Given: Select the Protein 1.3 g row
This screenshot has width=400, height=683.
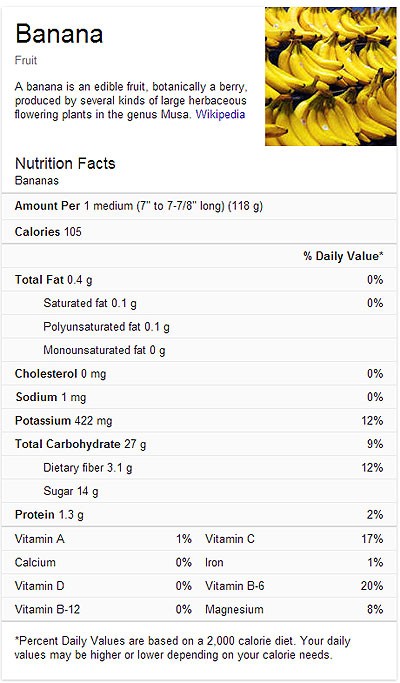Looking at the screenshot, I should click(199, 515).
